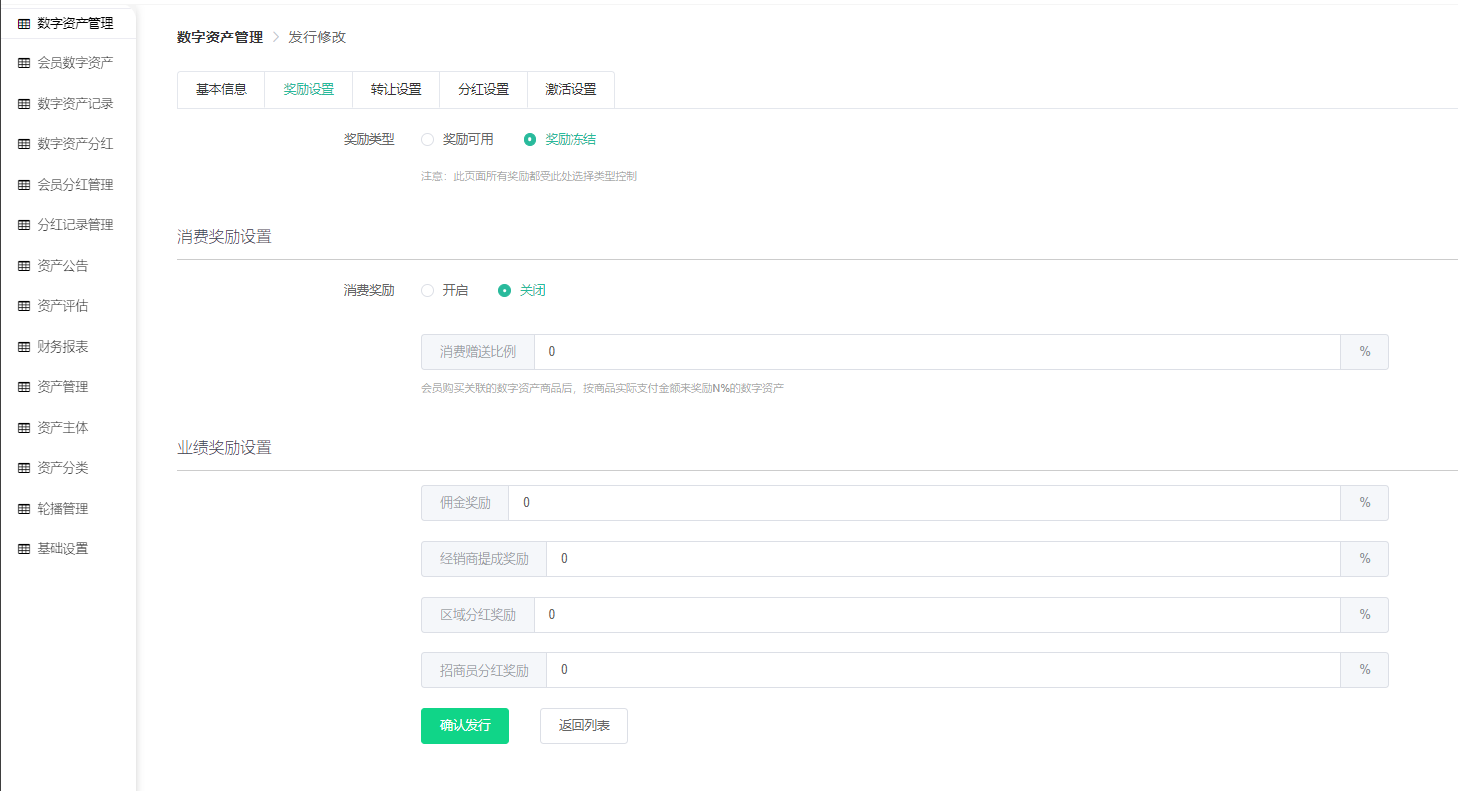Click the icon next to 会员分红管理
The width and height of the screenshot is (1458, 791).
tap(24, 185)
